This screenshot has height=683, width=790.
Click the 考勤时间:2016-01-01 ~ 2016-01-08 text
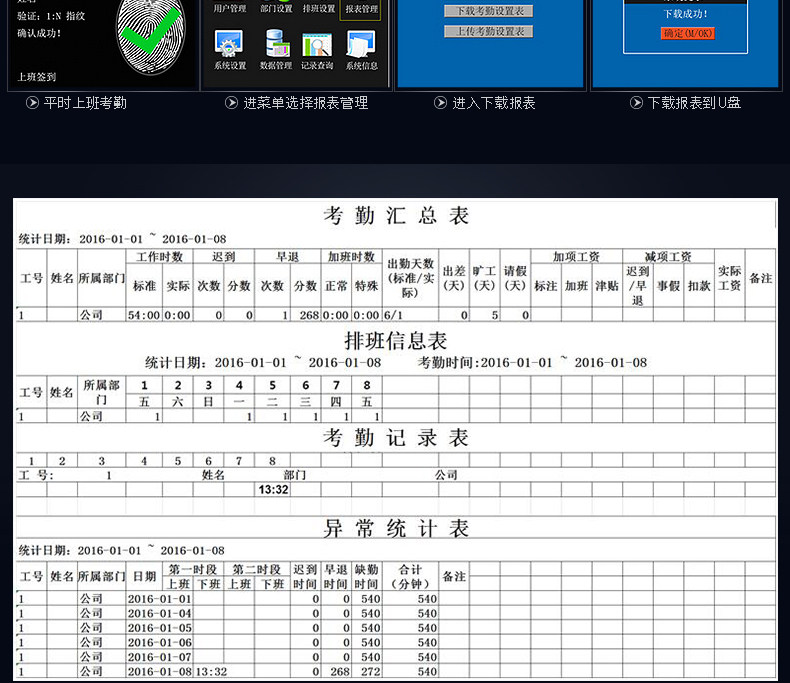coord(532,363)
